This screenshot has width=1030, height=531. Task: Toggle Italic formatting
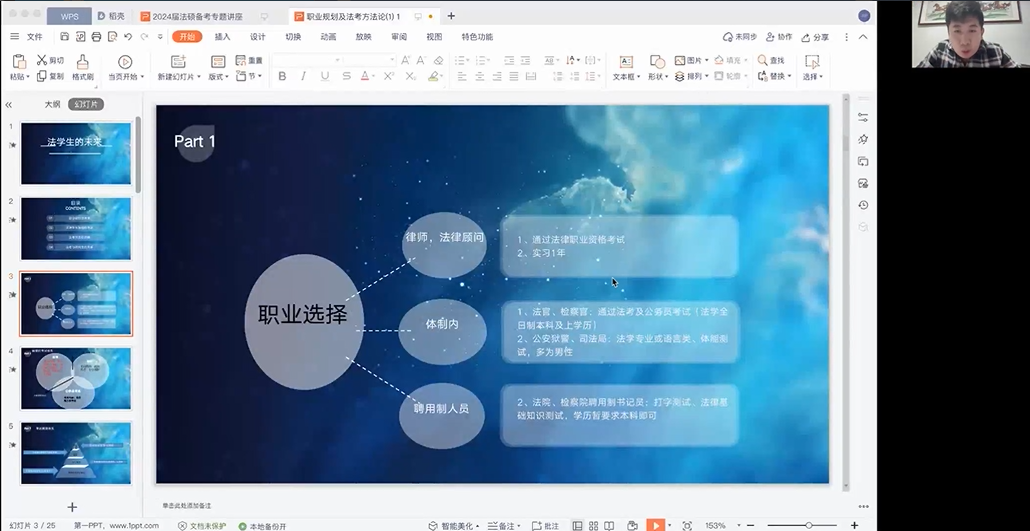304,76
